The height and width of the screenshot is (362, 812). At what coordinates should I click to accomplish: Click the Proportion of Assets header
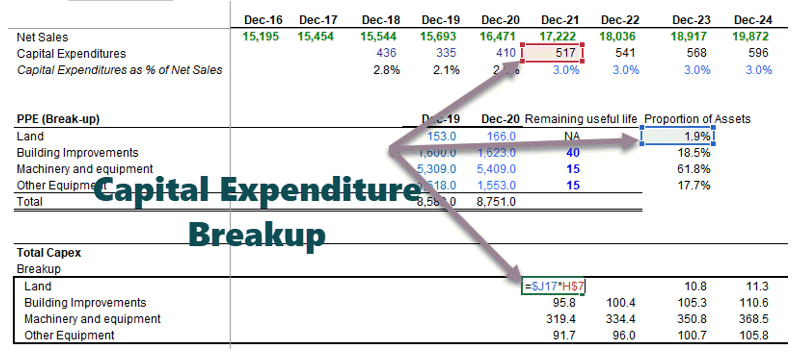click(x=697, y=120)
